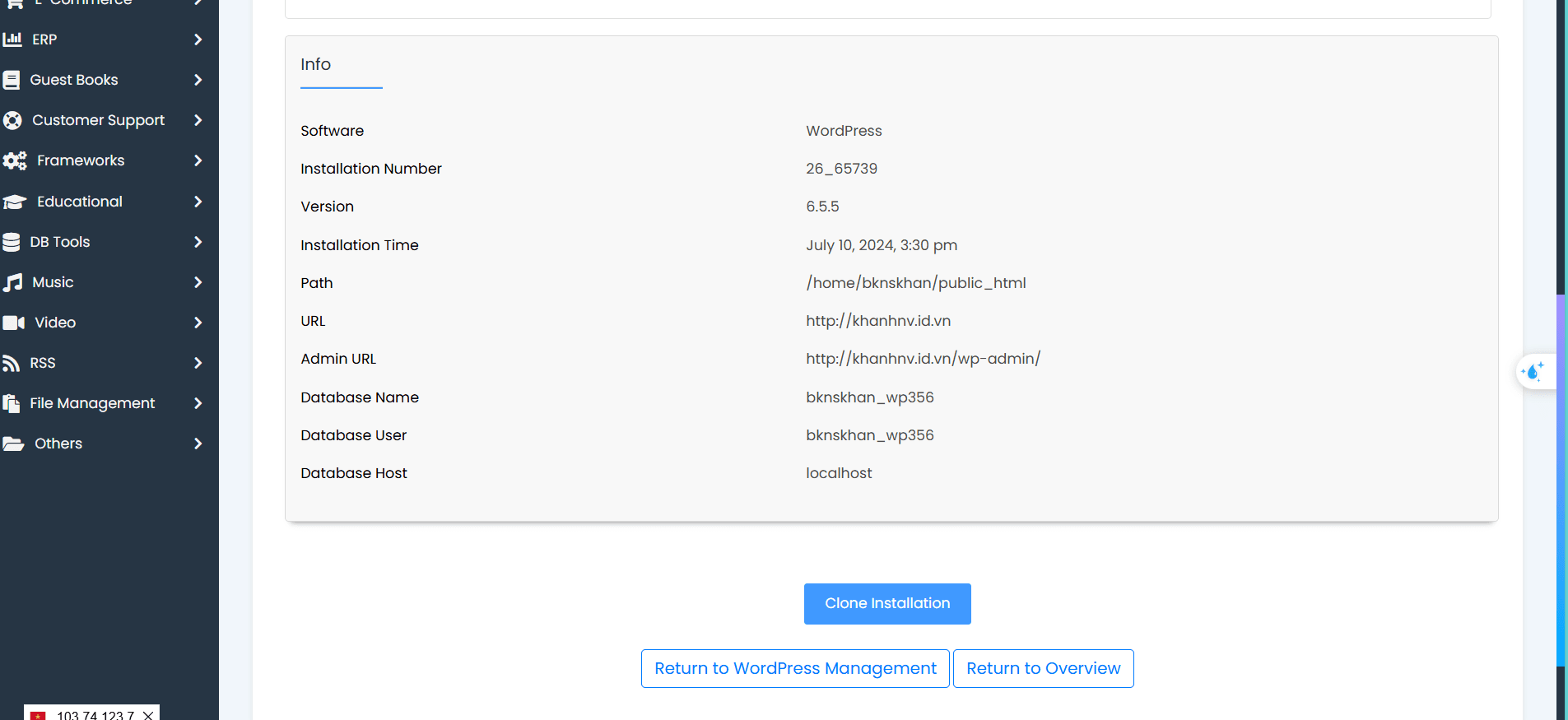Click the wp-admin Admin URL value
Screen dimensions: 1568x720
click(x=924, y=359)
